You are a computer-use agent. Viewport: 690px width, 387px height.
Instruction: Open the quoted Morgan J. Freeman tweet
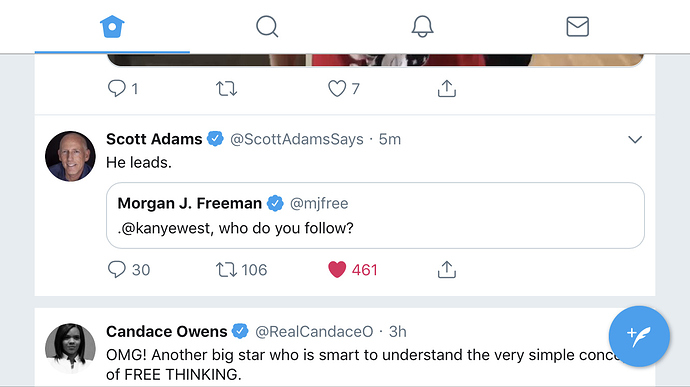click(375, 215)
